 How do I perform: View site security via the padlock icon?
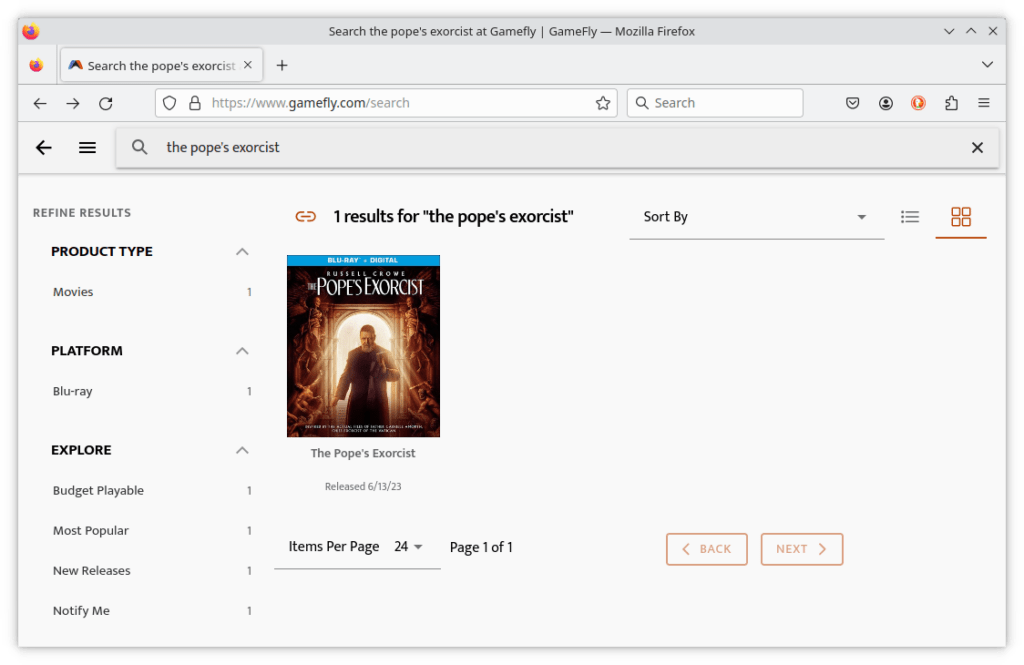195,103
